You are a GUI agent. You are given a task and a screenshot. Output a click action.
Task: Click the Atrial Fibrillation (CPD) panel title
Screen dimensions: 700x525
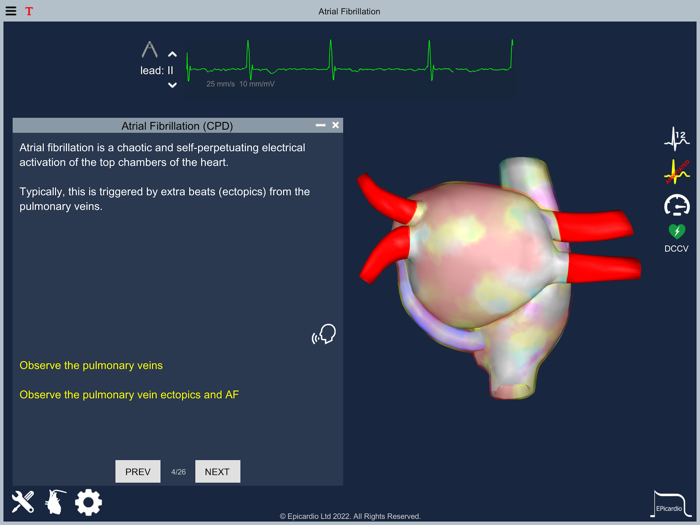click(177, 126)
